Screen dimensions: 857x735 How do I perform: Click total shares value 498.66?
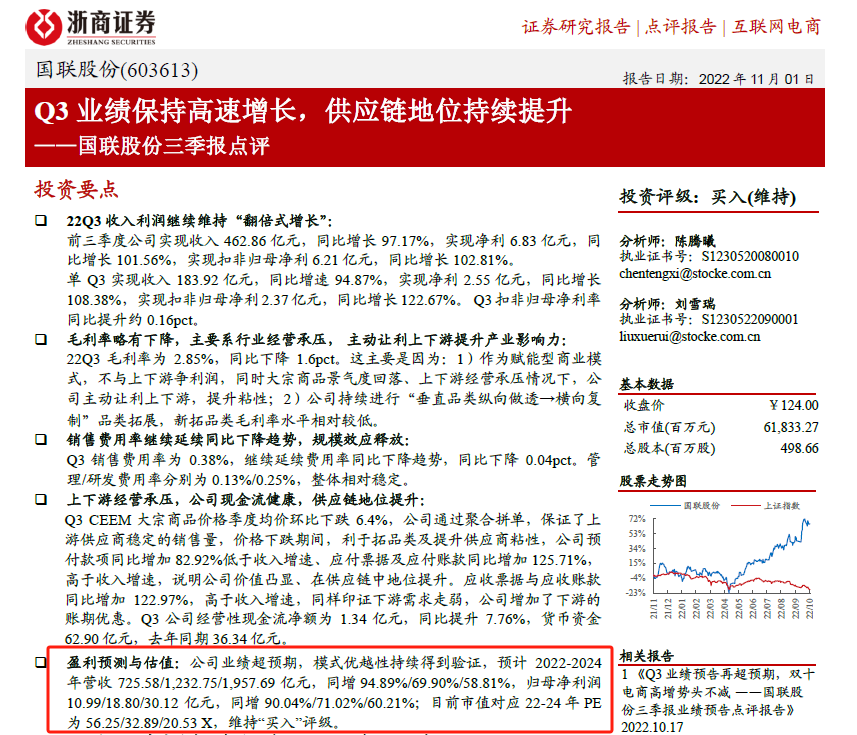point(800,449)
